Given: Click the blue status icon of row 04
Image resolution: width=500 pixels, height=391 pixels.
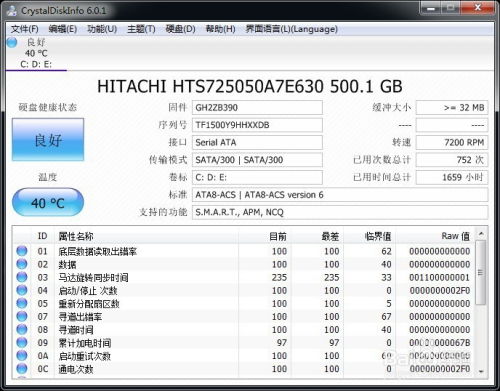Looking at the screenshot, I should pos(22,290).
